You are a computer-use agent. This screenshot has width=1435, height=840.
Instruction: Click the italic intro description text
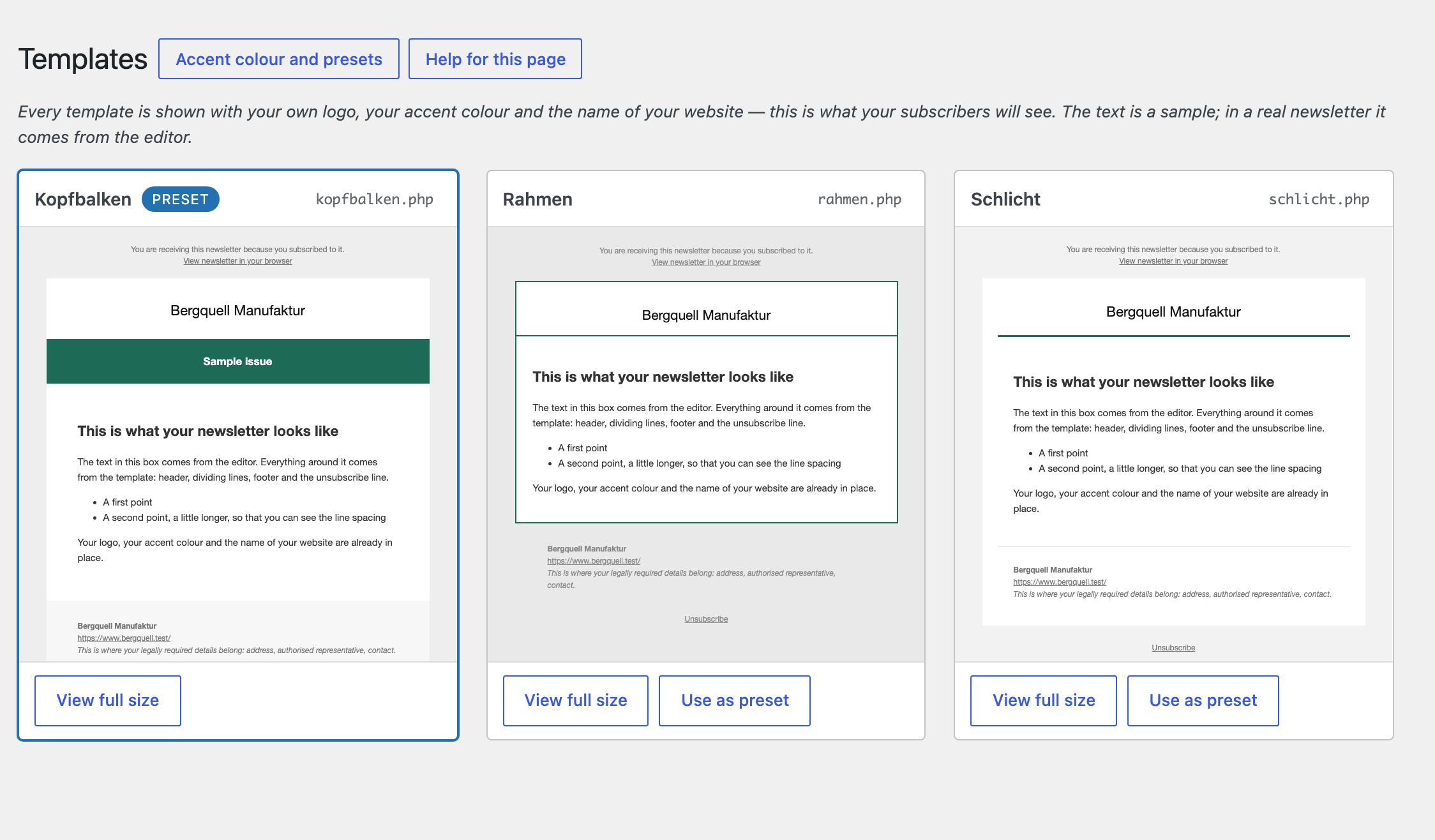tap(702, 124)
